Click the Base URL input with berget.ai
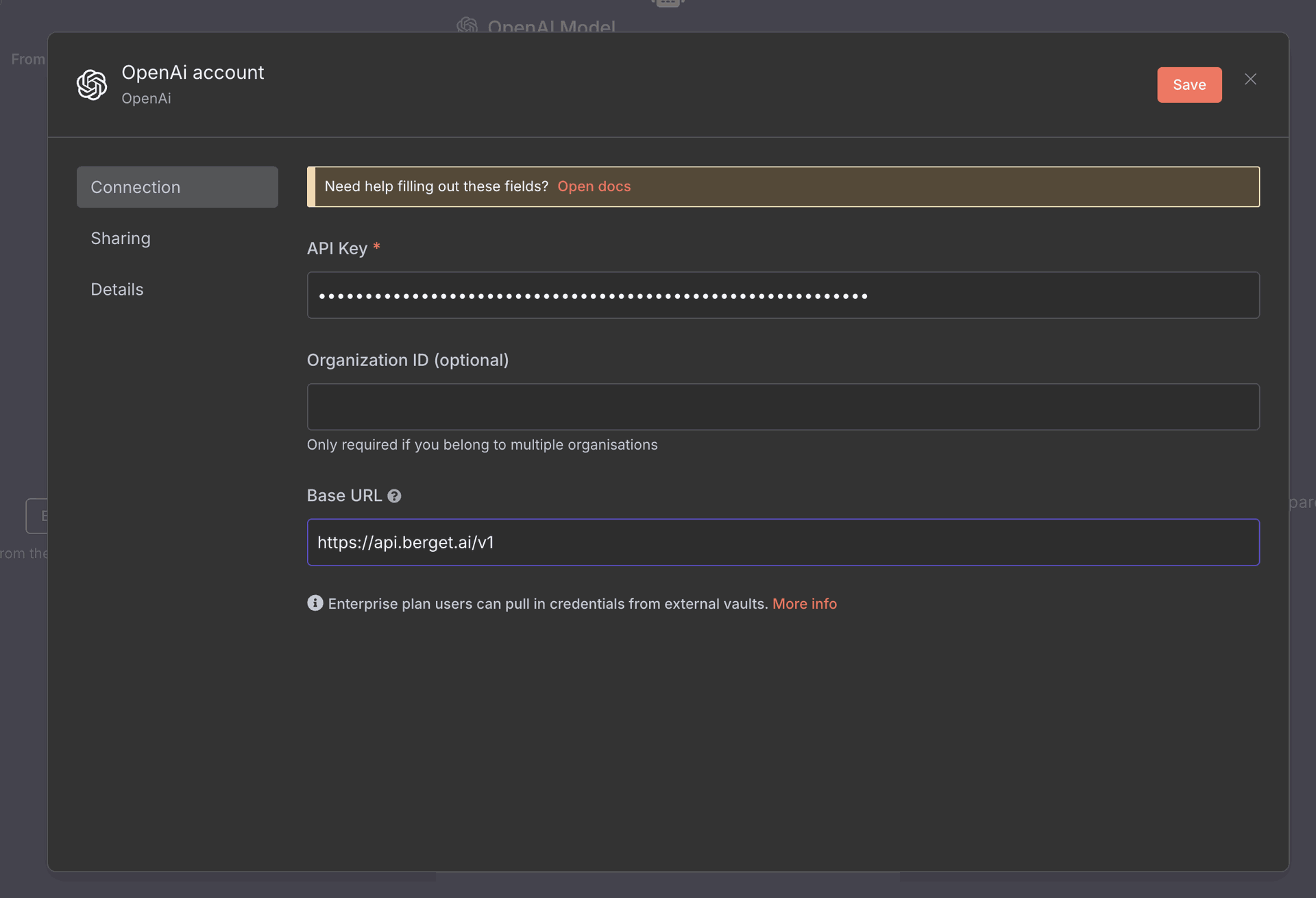Image resolution: width=1316 pixels, height=898 pixels. (783, 542)
